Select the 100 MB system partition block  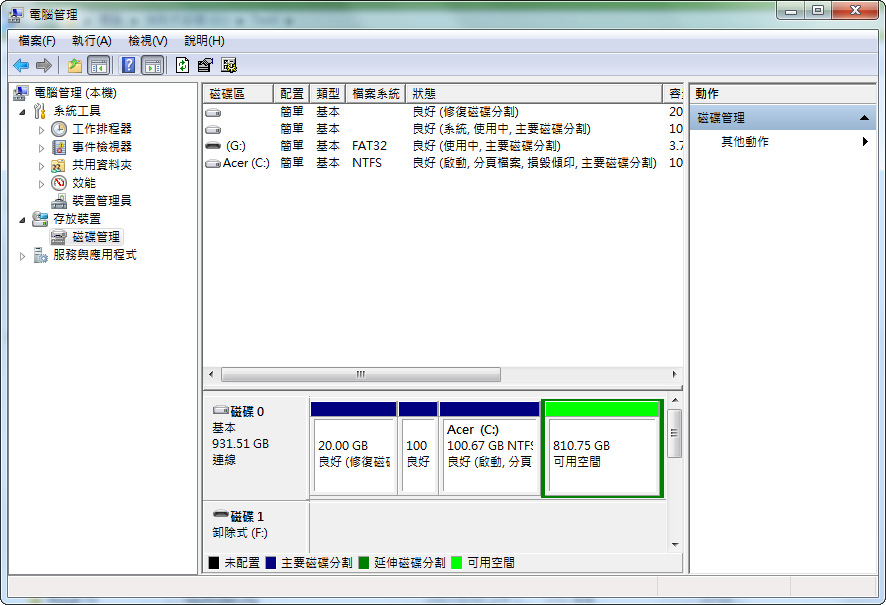(x=418, y=449)
